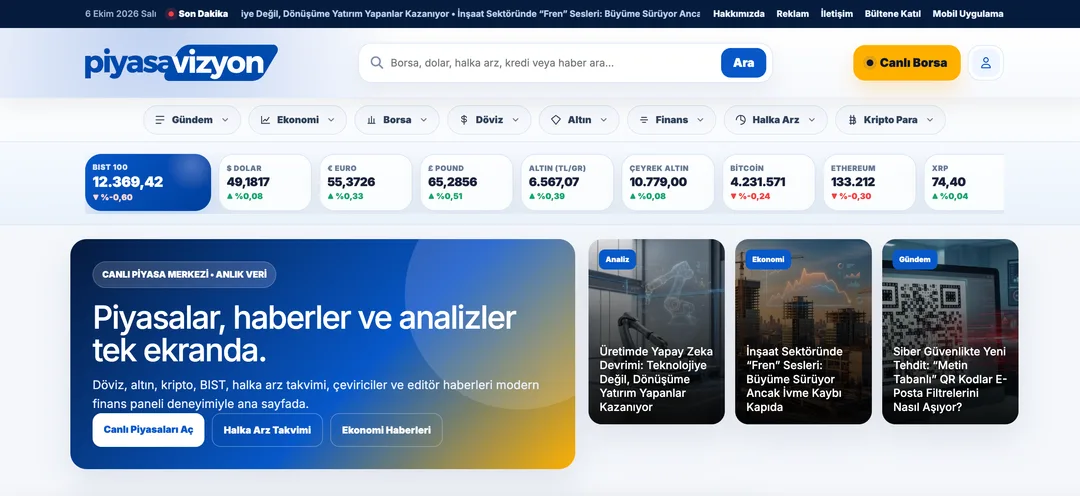
Task: Click the Borsa bar chart icon
Action: coord(371,120)
